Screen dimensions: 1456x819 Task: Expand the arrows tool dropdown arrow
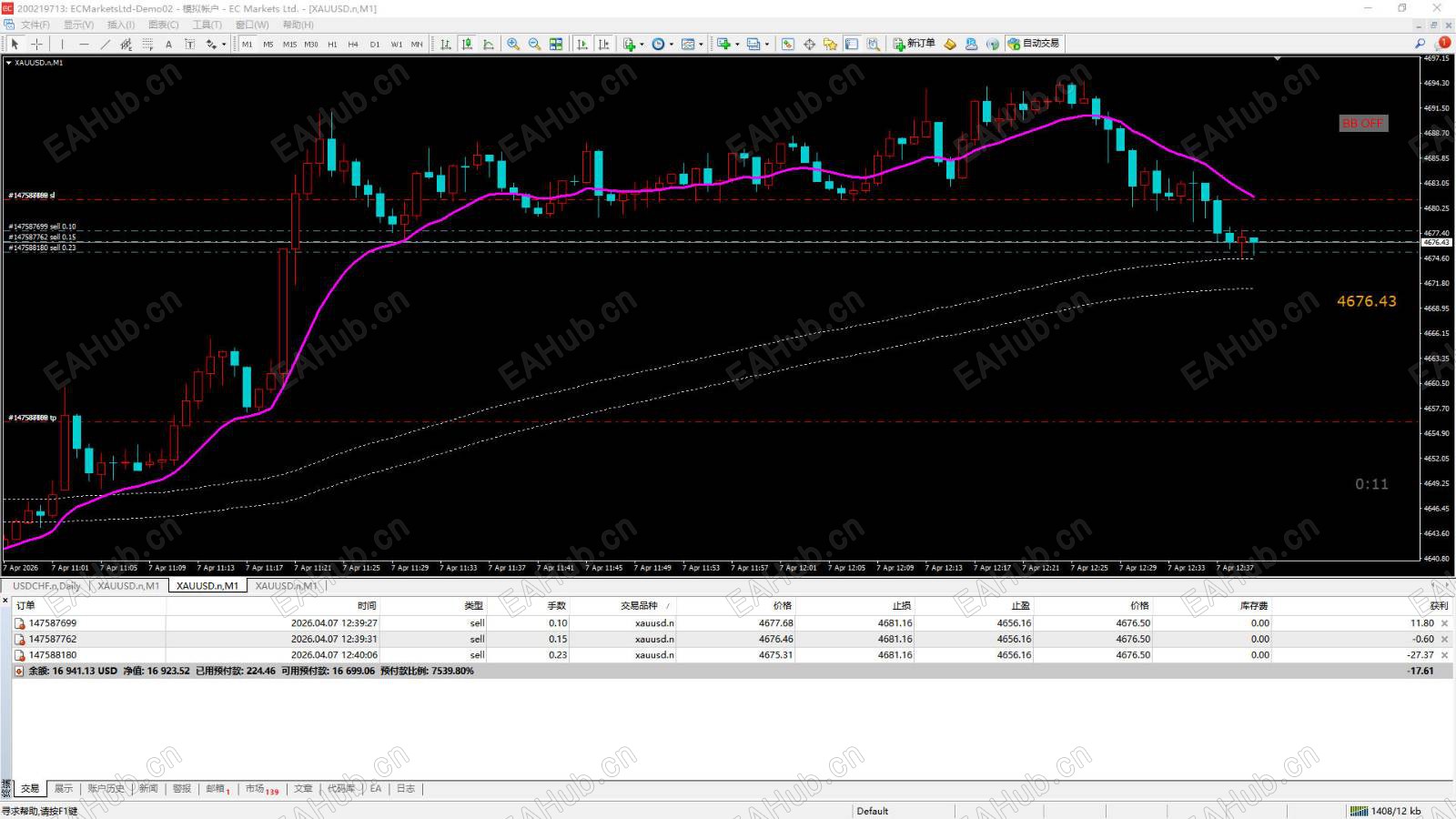point(224,44)
